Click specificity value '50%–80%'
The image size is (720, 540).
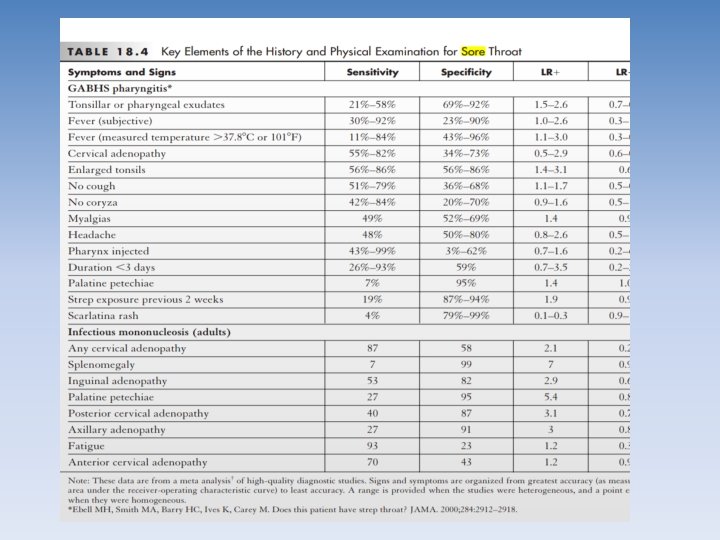tap(466, 235)
